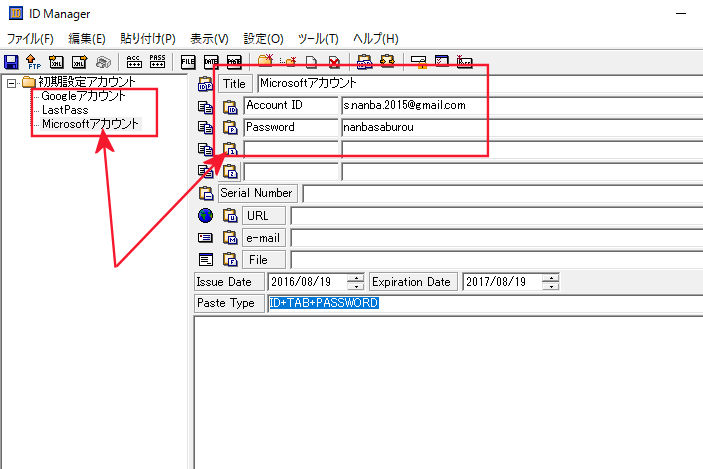Click the red X delete item icon

334,62
